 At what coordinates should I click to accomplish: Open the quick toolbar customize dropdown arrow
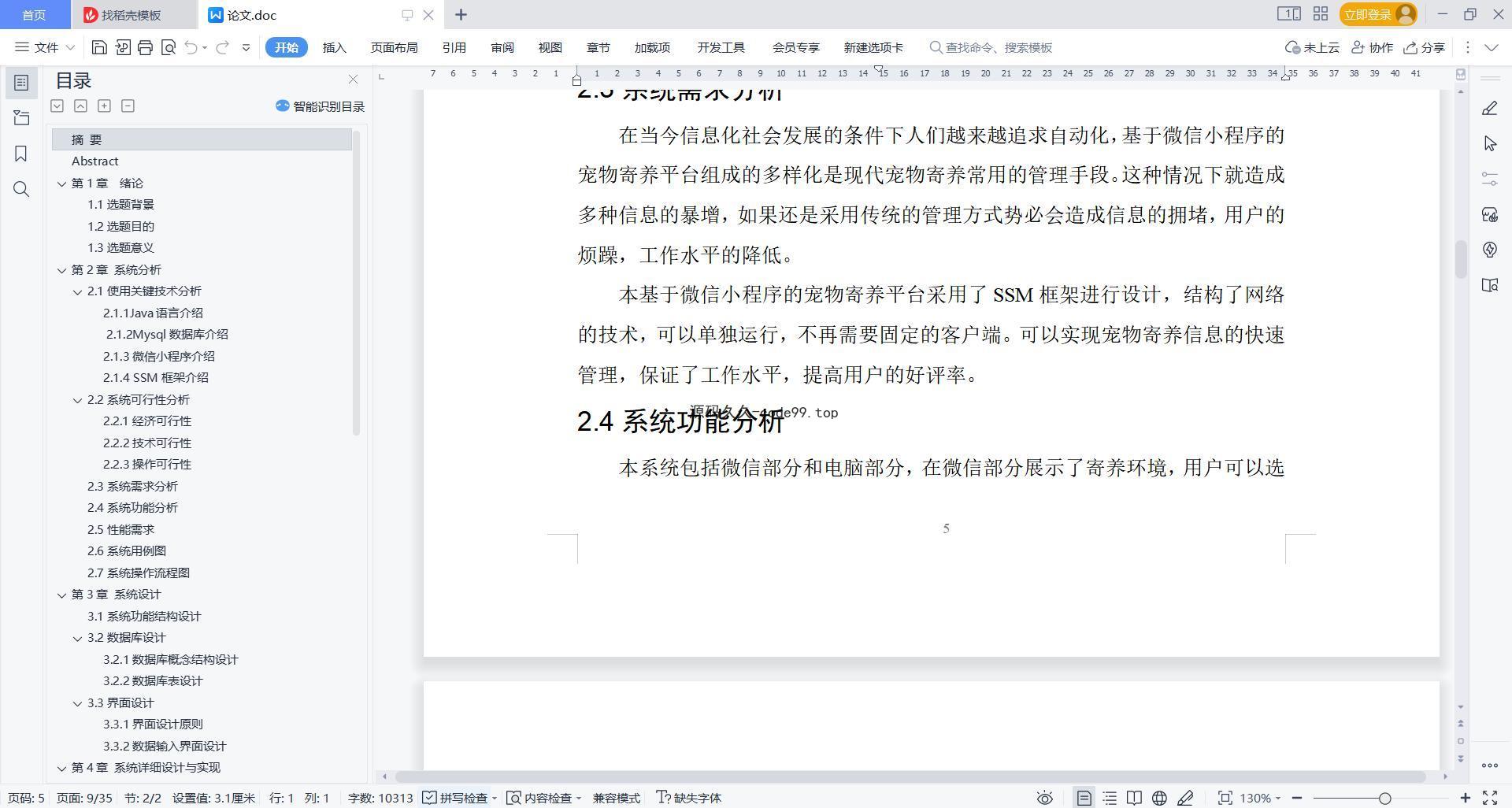tap(246, 47)
